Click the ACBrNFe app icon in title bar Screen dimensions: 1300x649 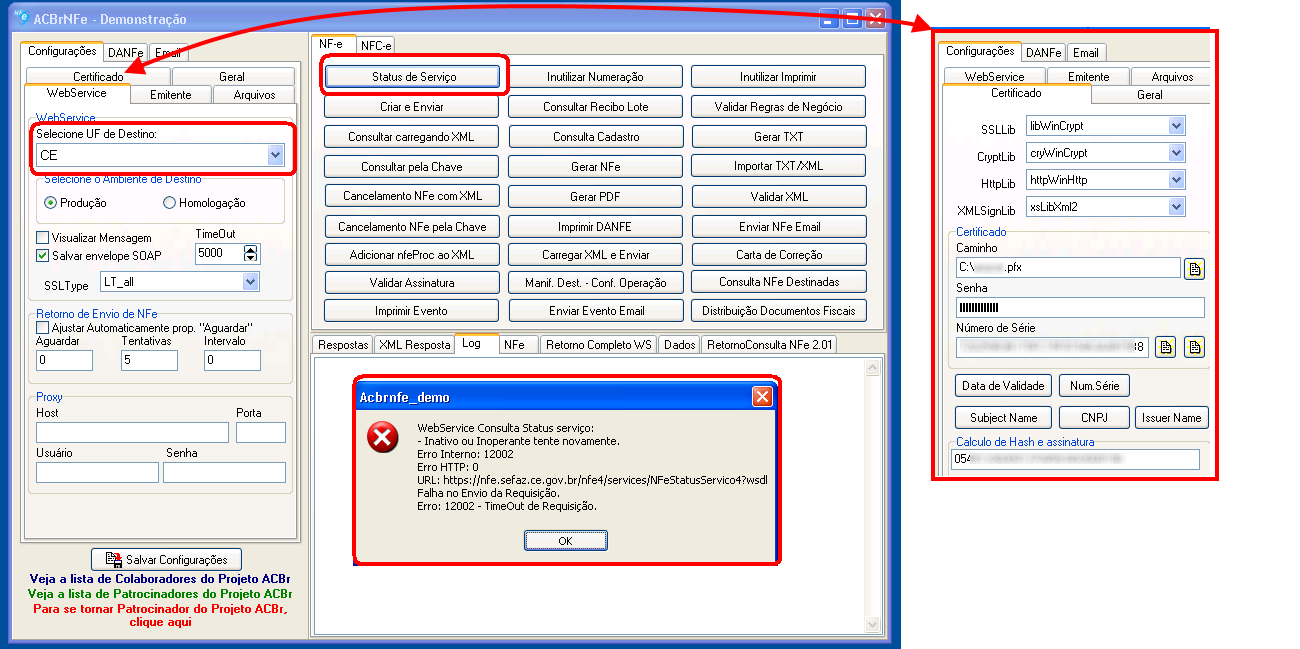(x=20, y=19)
